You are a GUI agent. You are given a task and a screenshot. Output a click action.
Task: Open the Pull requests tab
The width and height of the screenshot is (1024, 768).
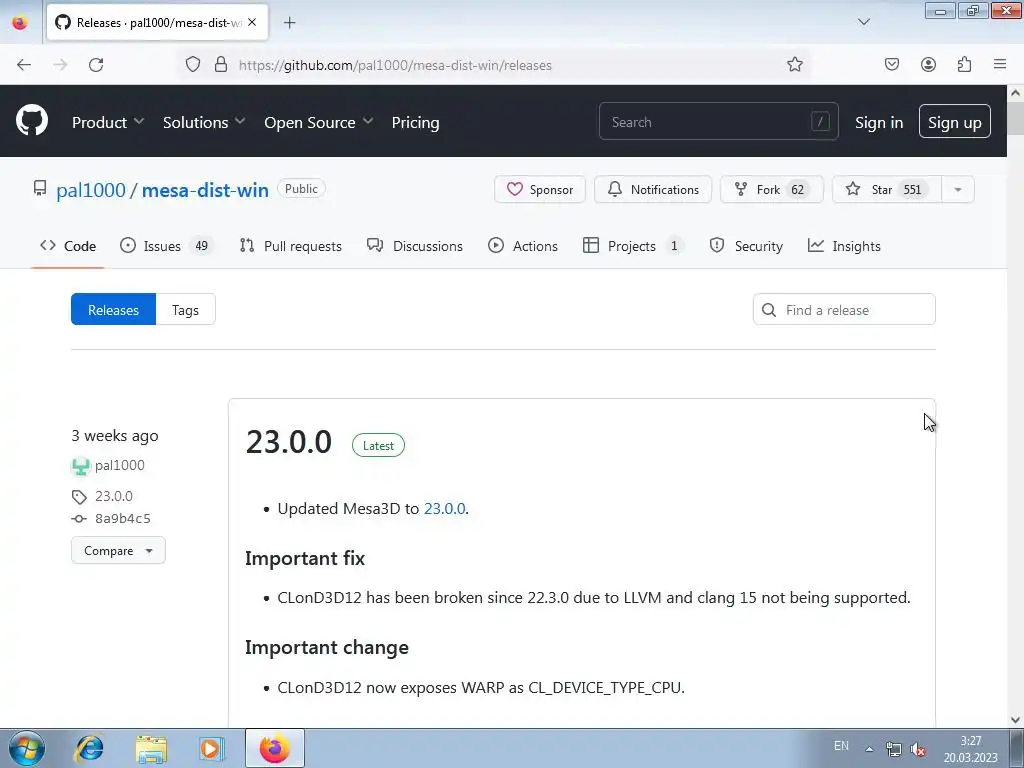(x=291, y=246)
